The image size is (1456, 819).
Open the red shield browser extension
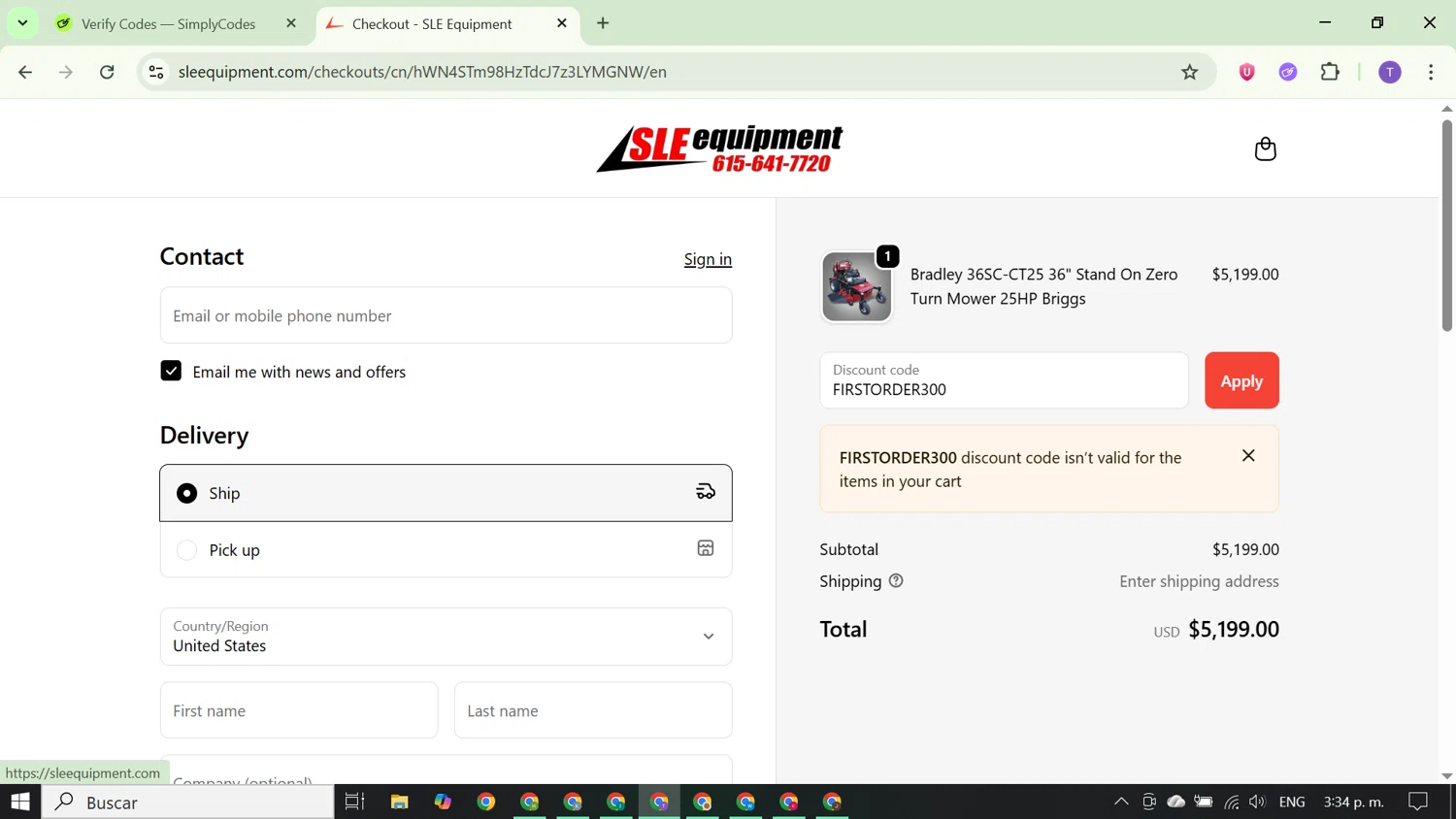1246,72
